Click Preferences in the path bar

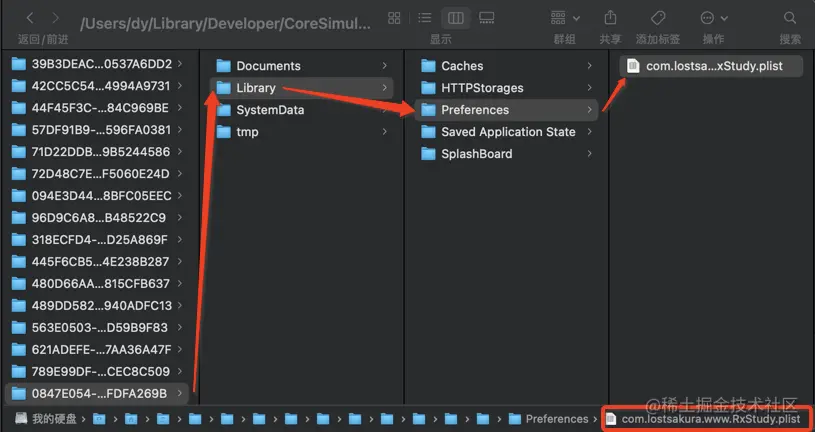pos(556,419)
